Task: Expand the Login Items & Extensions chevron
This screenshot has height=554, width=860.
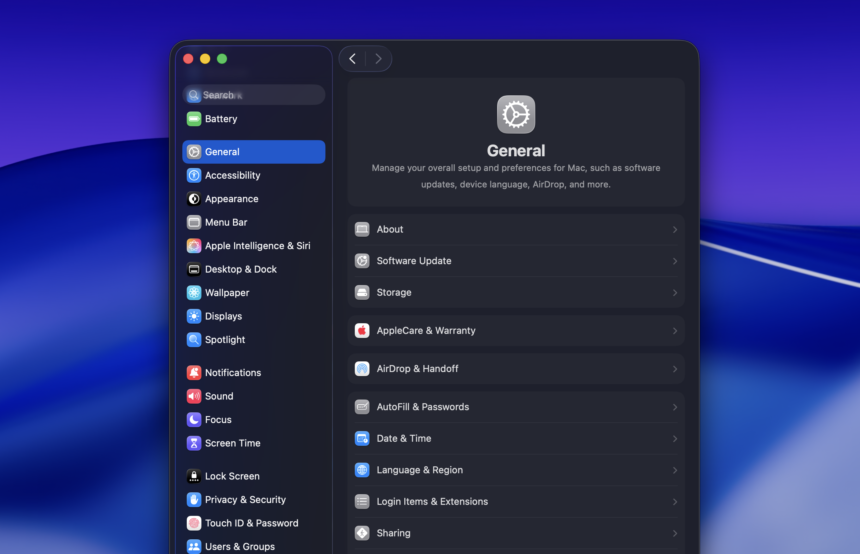Action: [x=675, y=502]
